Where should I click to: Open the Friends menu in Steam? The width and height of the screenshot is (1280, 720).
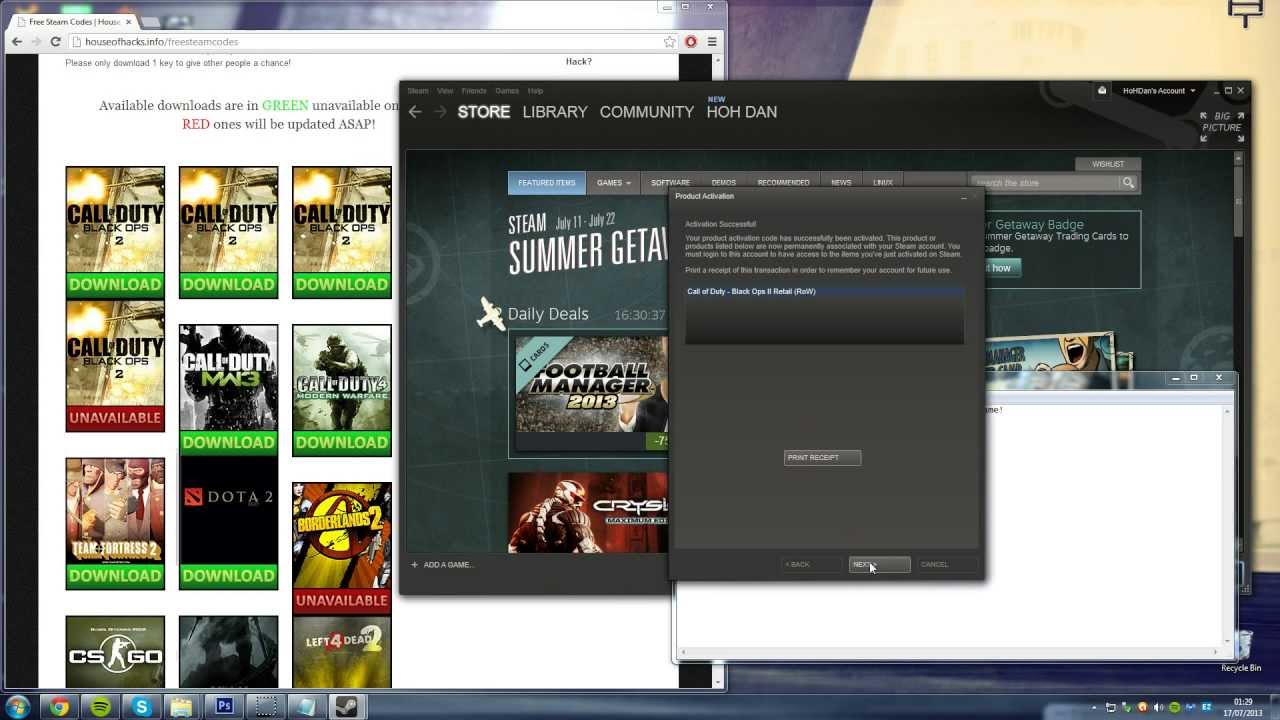tap(474, 91)
